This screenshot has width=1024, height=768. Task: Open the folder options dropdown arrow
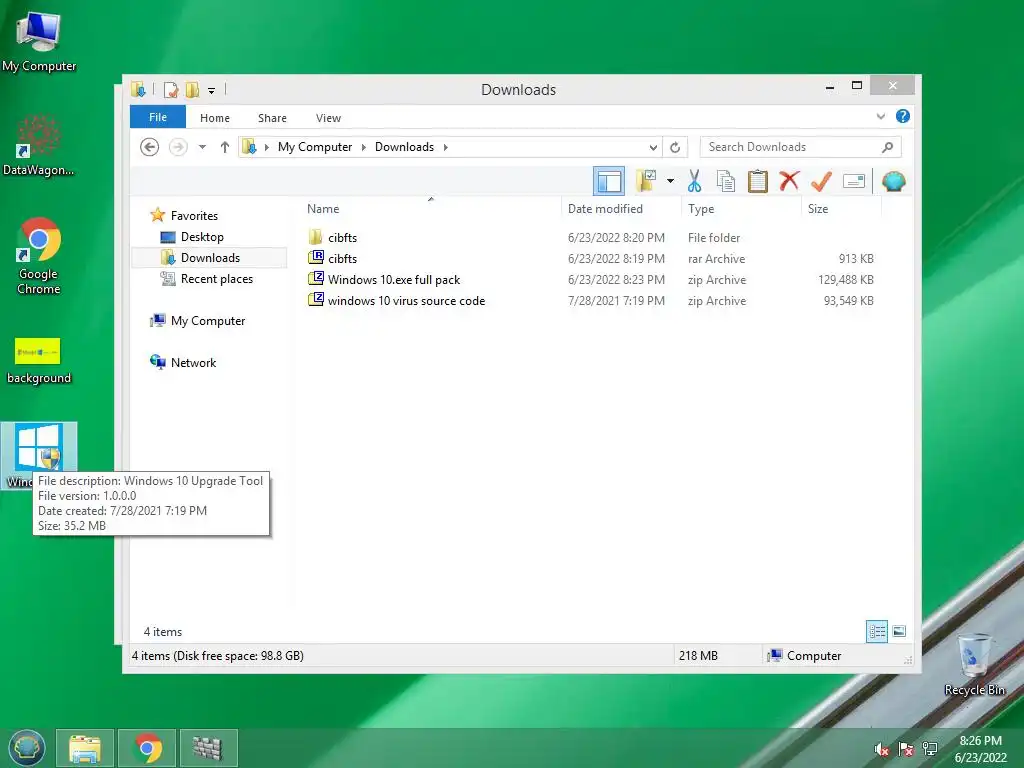[x=670, y=181]
